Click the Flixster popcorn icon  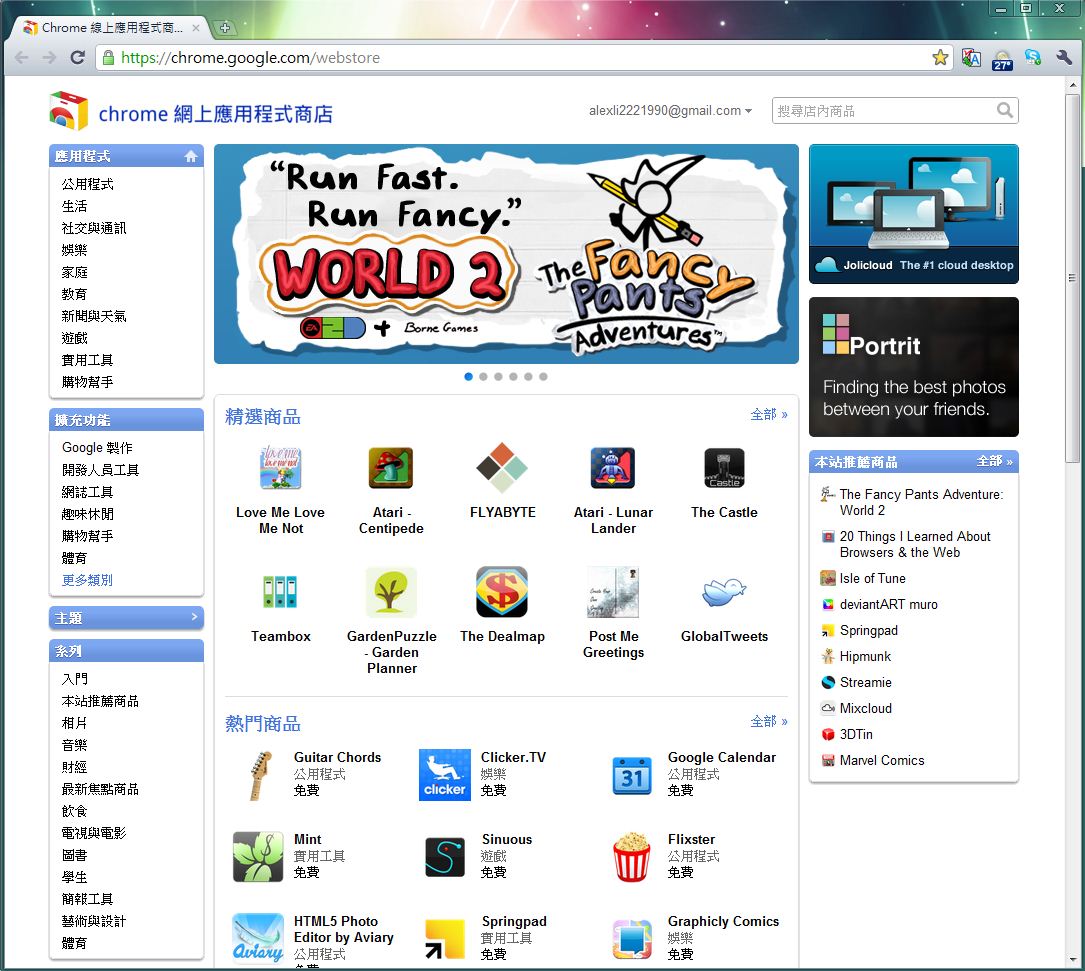632,858
